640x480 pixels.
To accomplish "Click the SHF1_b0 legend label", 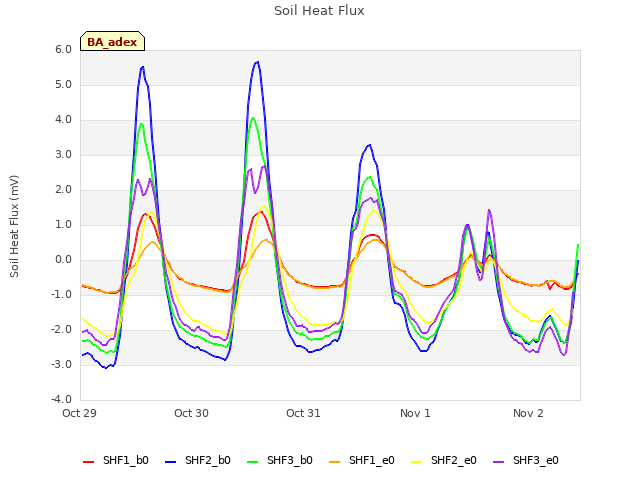I will 126,460.
